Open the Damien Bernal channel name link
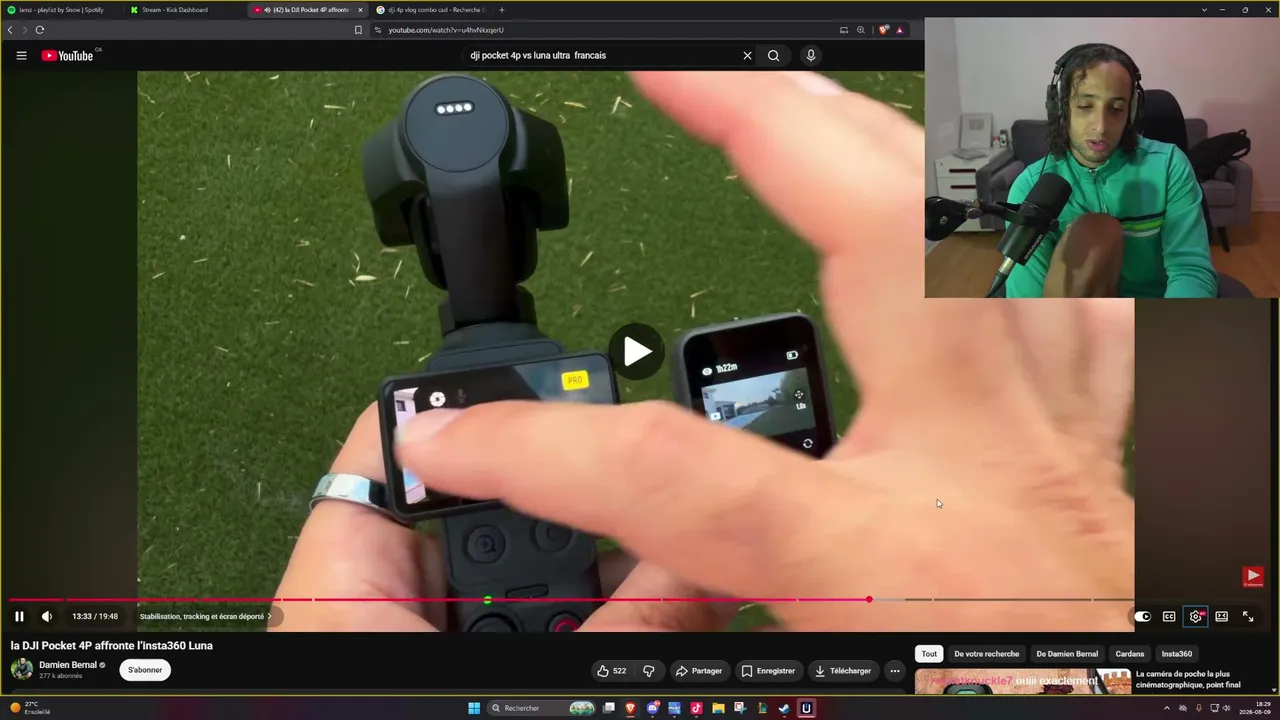Screen dimensions: 1280x720 click(68, 665)
